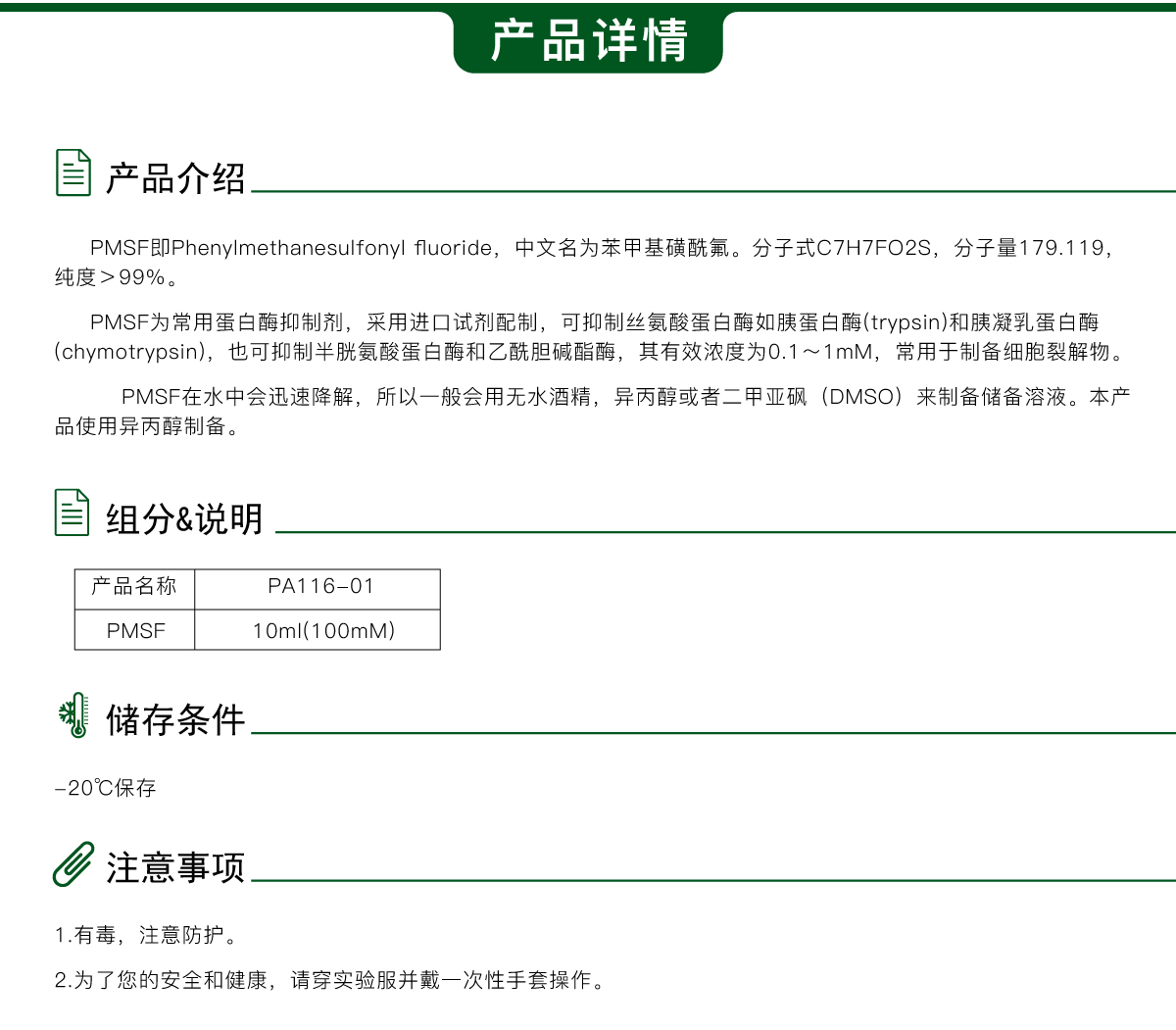Click the PMSF cell in the table
The height and width of the screenshot is (1030, 1176).
click(135, 631)
